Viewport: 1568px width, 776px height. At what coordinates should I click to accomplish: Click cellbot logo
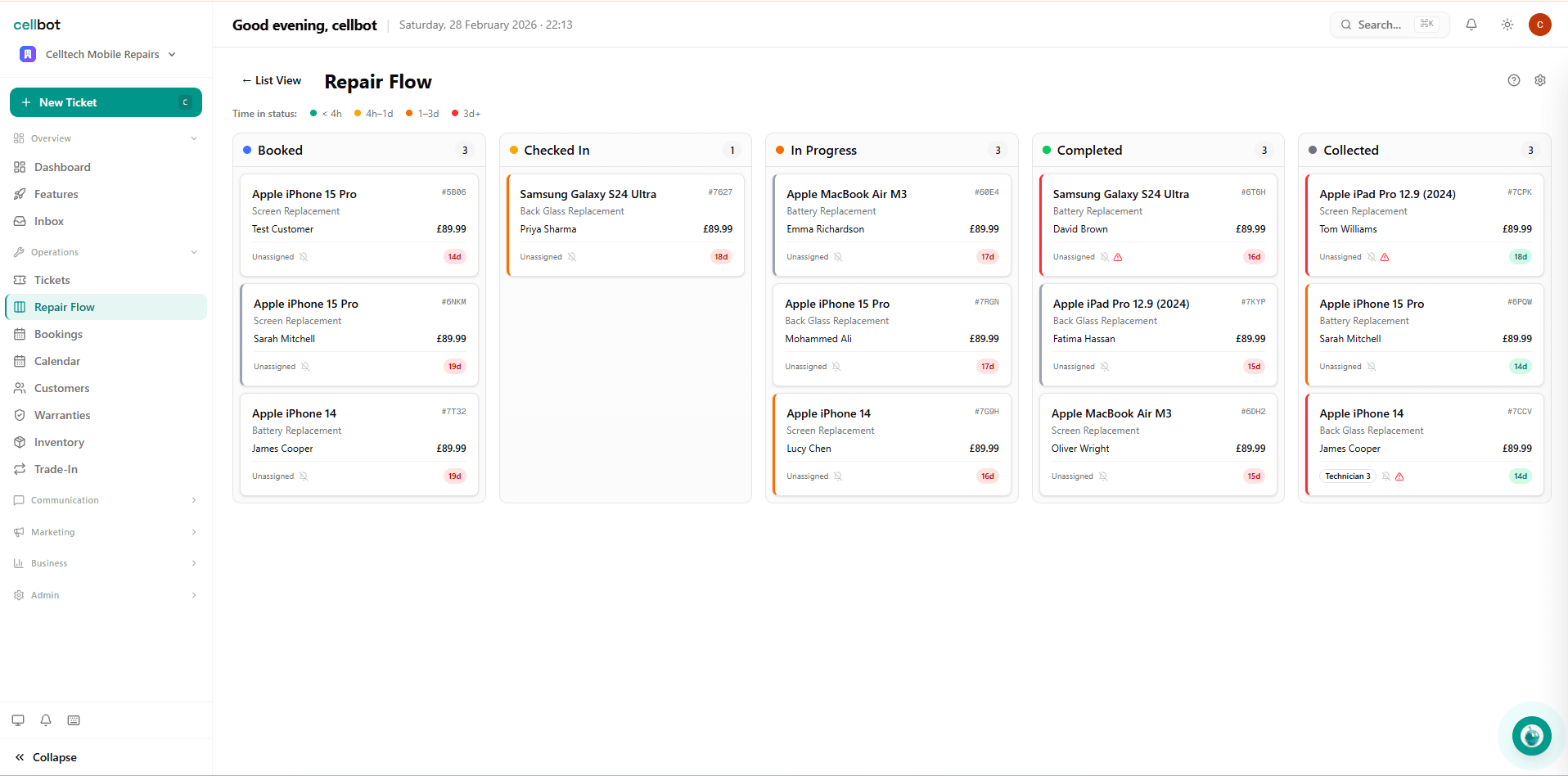click(37, 25)
